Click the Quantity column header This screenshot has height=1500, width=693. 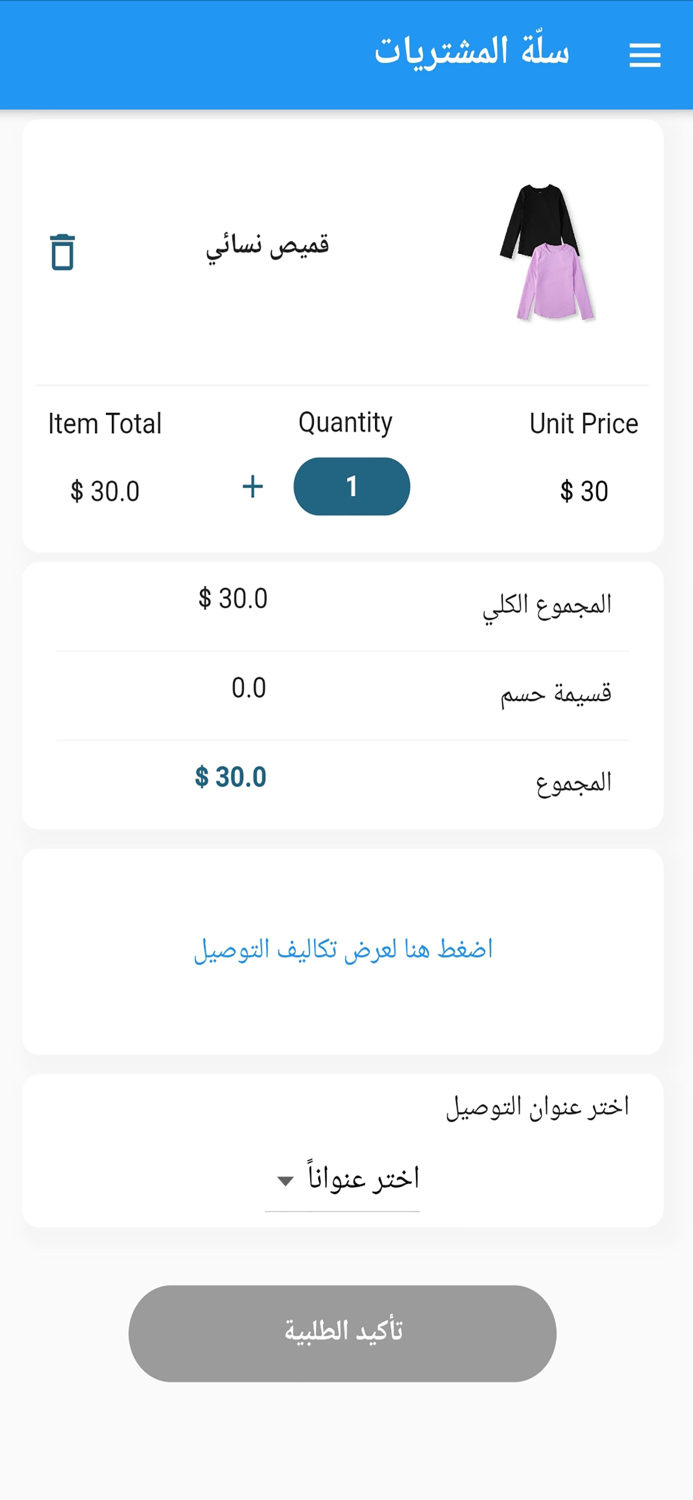[x=347, y=422]
